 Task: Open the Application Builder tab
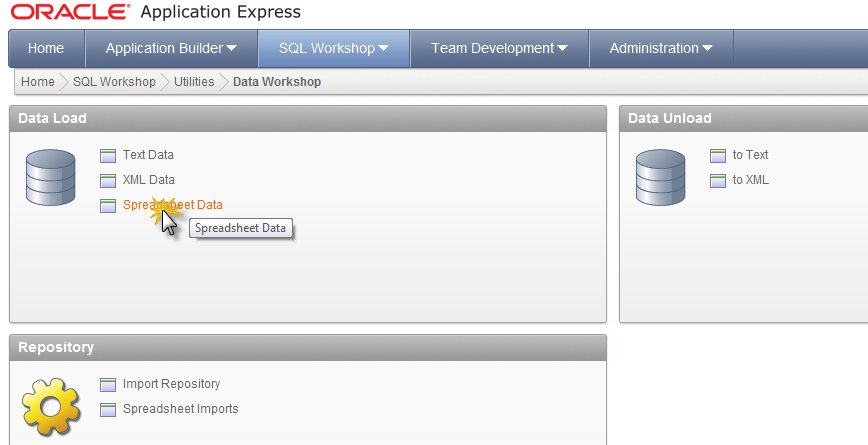pos(172,48)
